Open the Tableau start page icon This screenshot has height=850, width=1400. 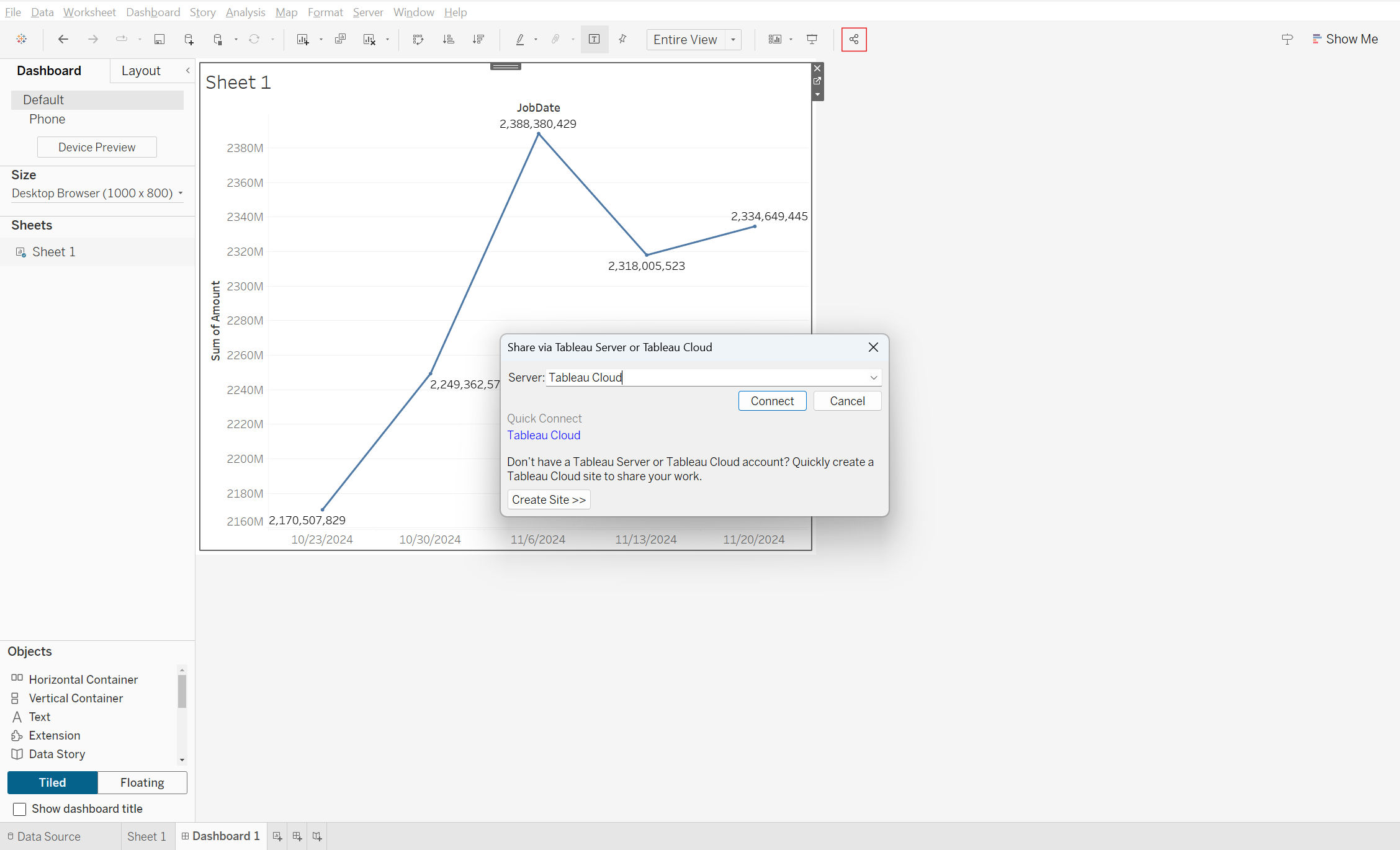[21, 39]
